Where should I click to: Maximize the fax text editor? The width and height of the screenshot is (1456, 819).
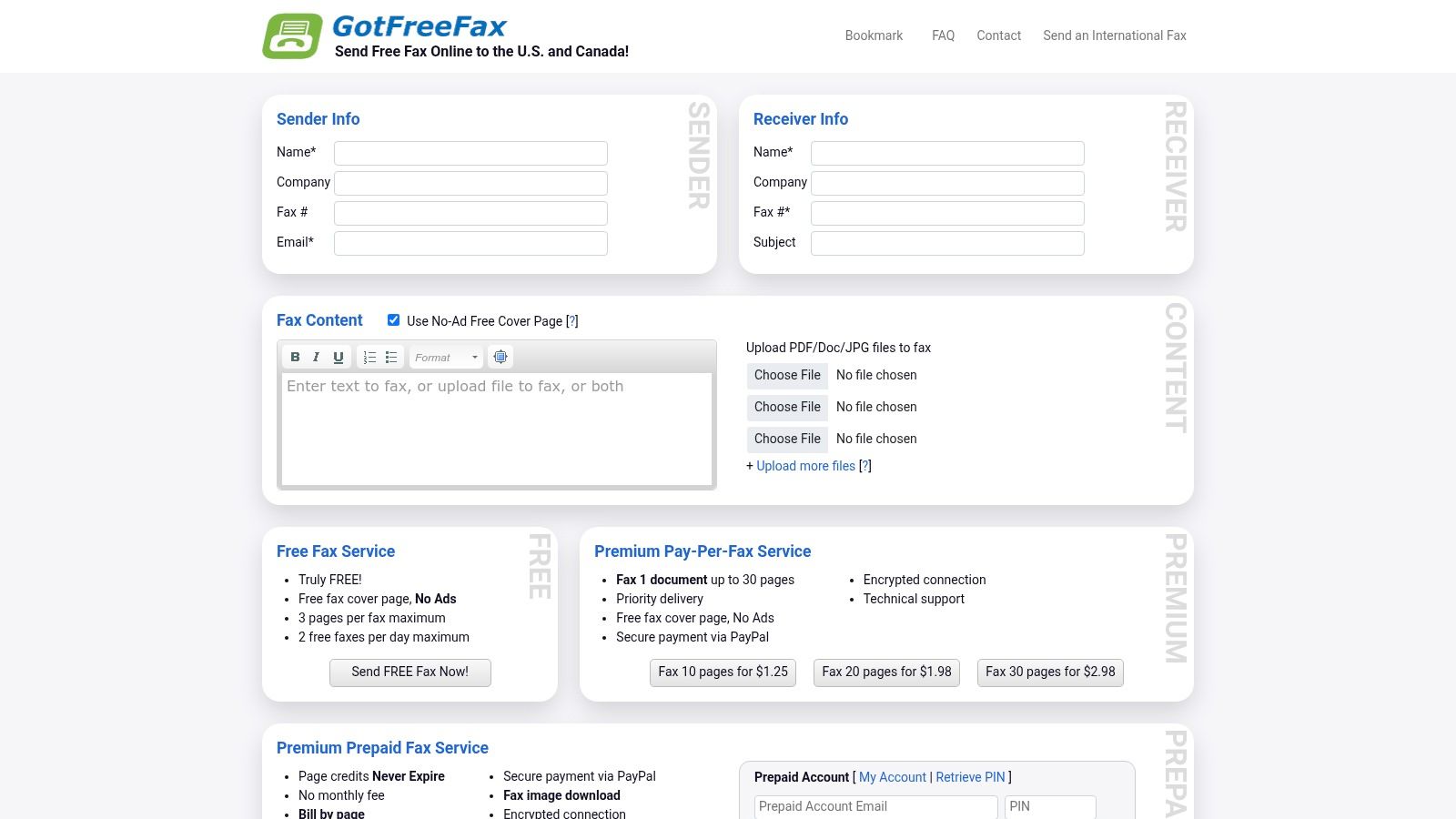[x=500, y=357]
